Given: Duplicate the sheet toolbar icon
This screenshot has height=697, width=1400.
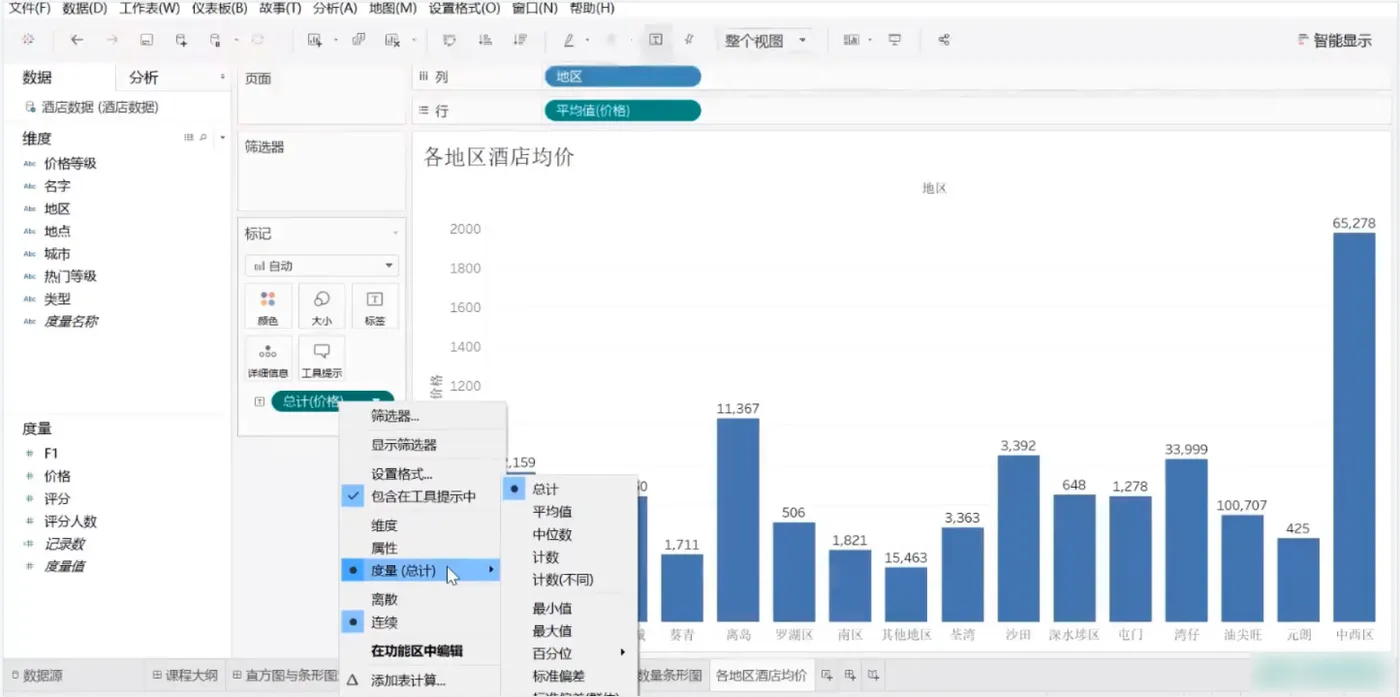Looking at the screenshot, I should click(x=358, y=40).
